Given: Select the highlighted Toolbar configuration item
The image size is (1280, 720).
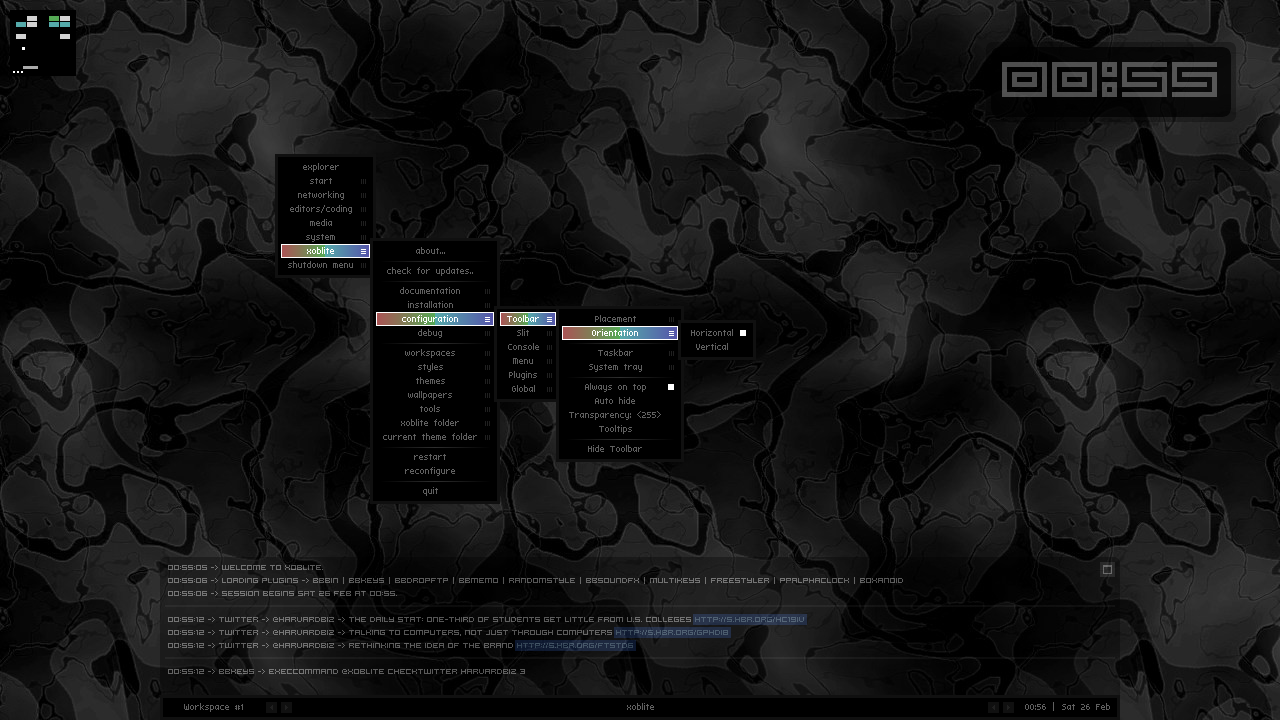Looking at the screenshot, I should click(x=527, y=319).
